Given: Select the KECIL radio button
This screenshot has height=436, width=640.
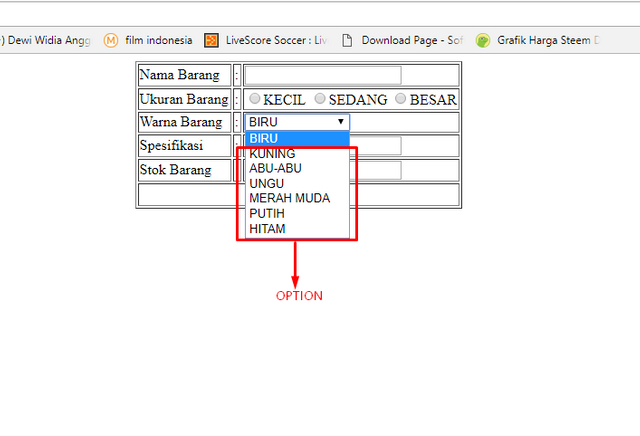Looking at the screenshot, I should [255, 98].
